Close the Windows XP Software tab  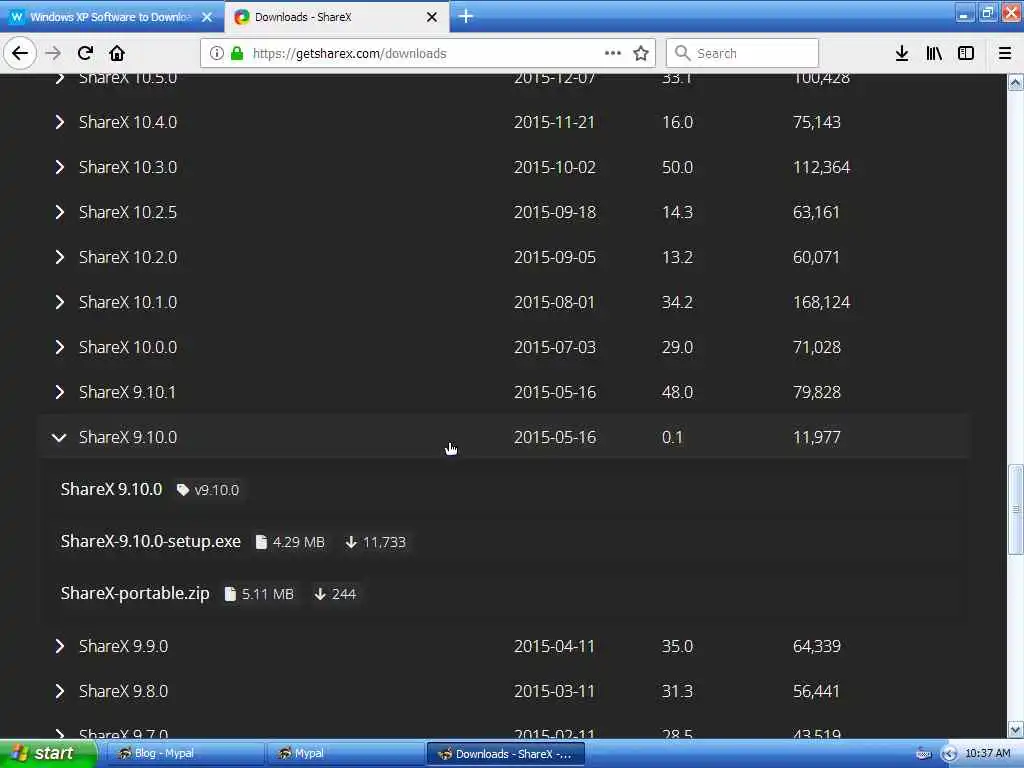click(207, 18)
